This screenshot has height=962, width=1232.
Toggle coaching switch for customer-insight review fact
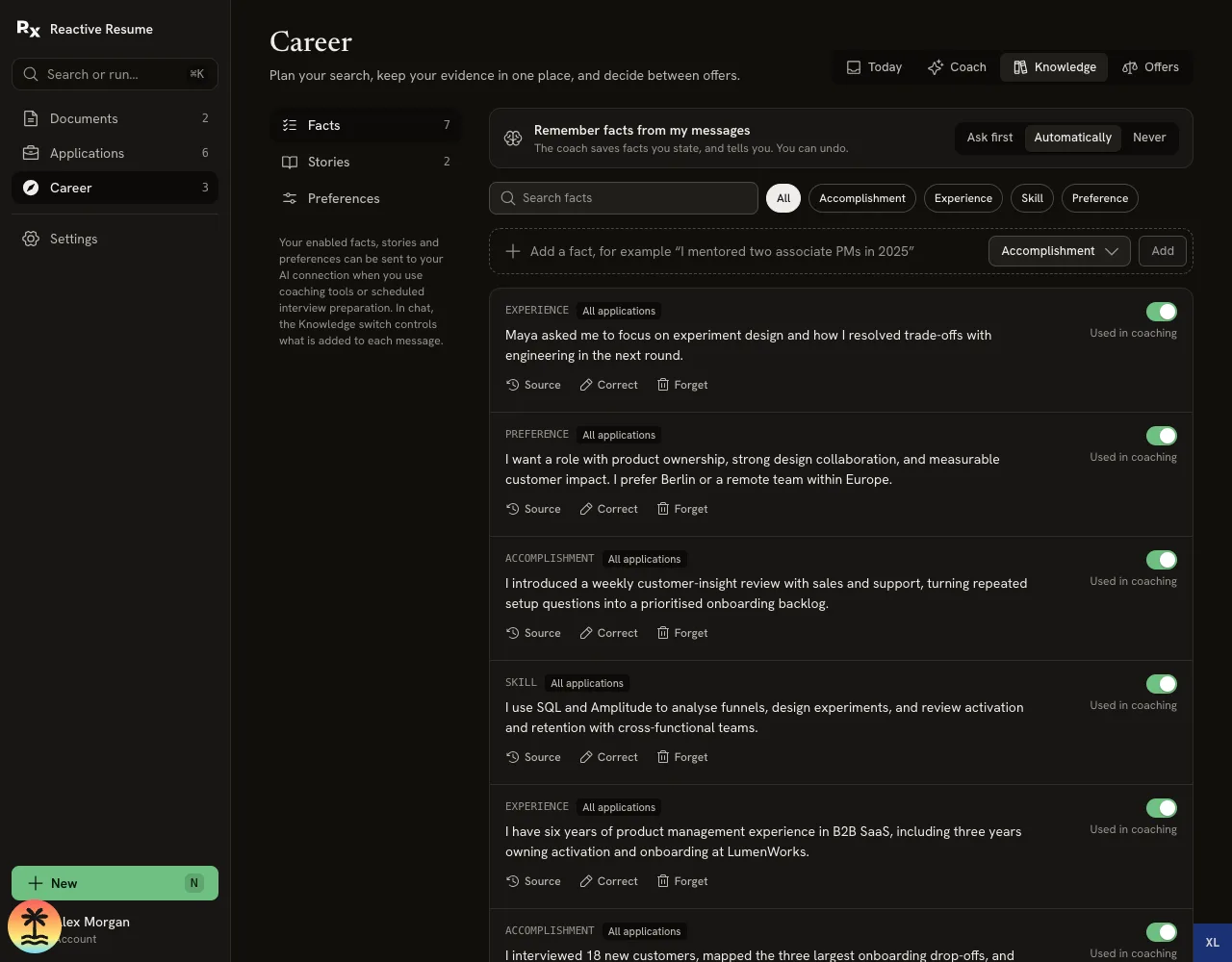tap(1162, 560)
